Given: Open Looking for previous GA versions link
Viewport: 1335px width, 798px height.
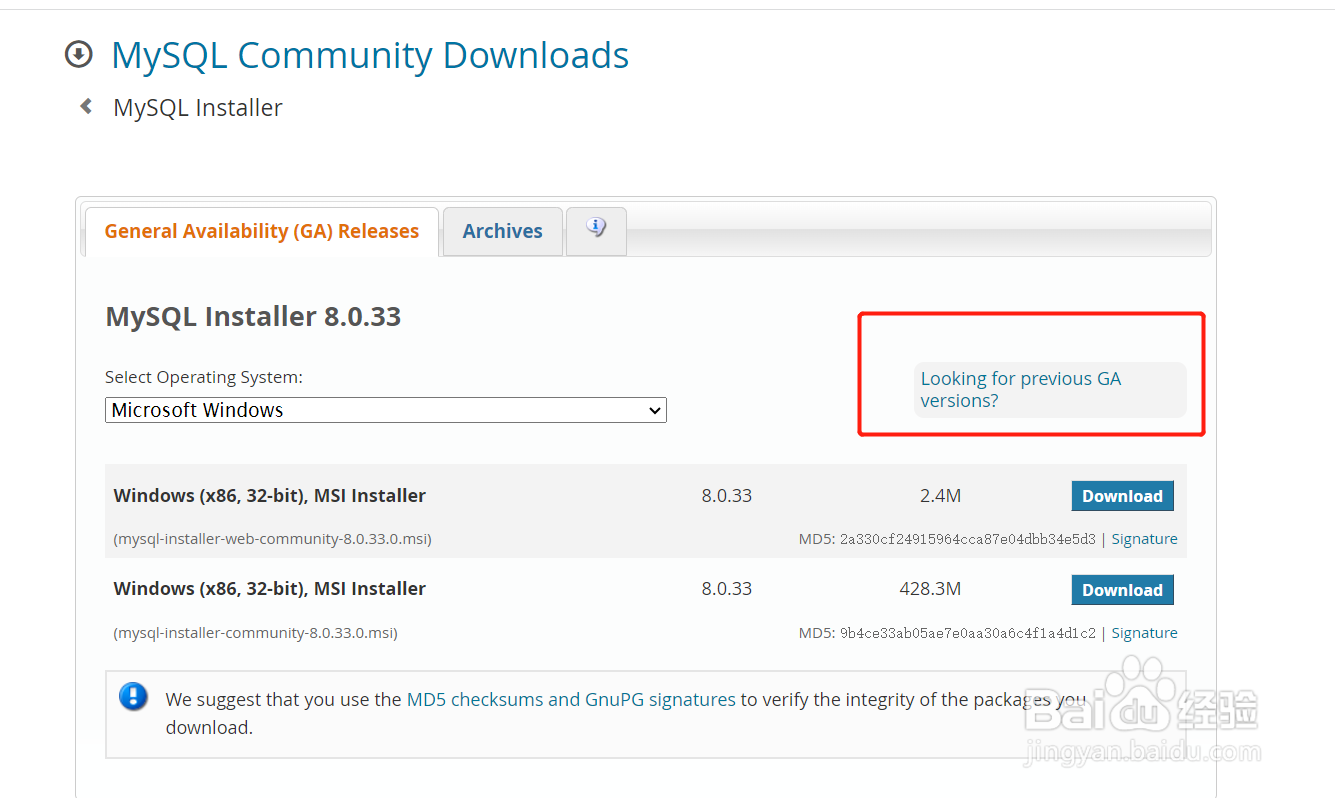Looking at the screenshot, I should (x=1020, y=390).
